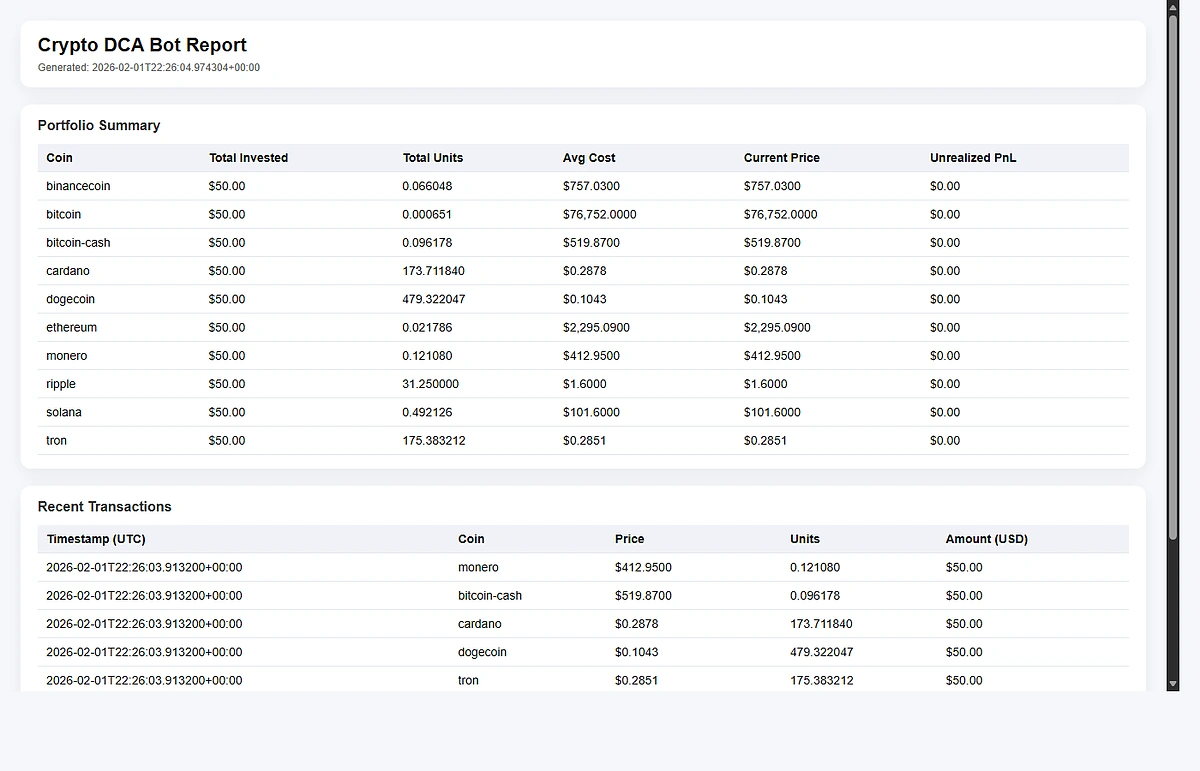Select the Coin column header
Screen dimensions: 1200x771
coord(59,158)
